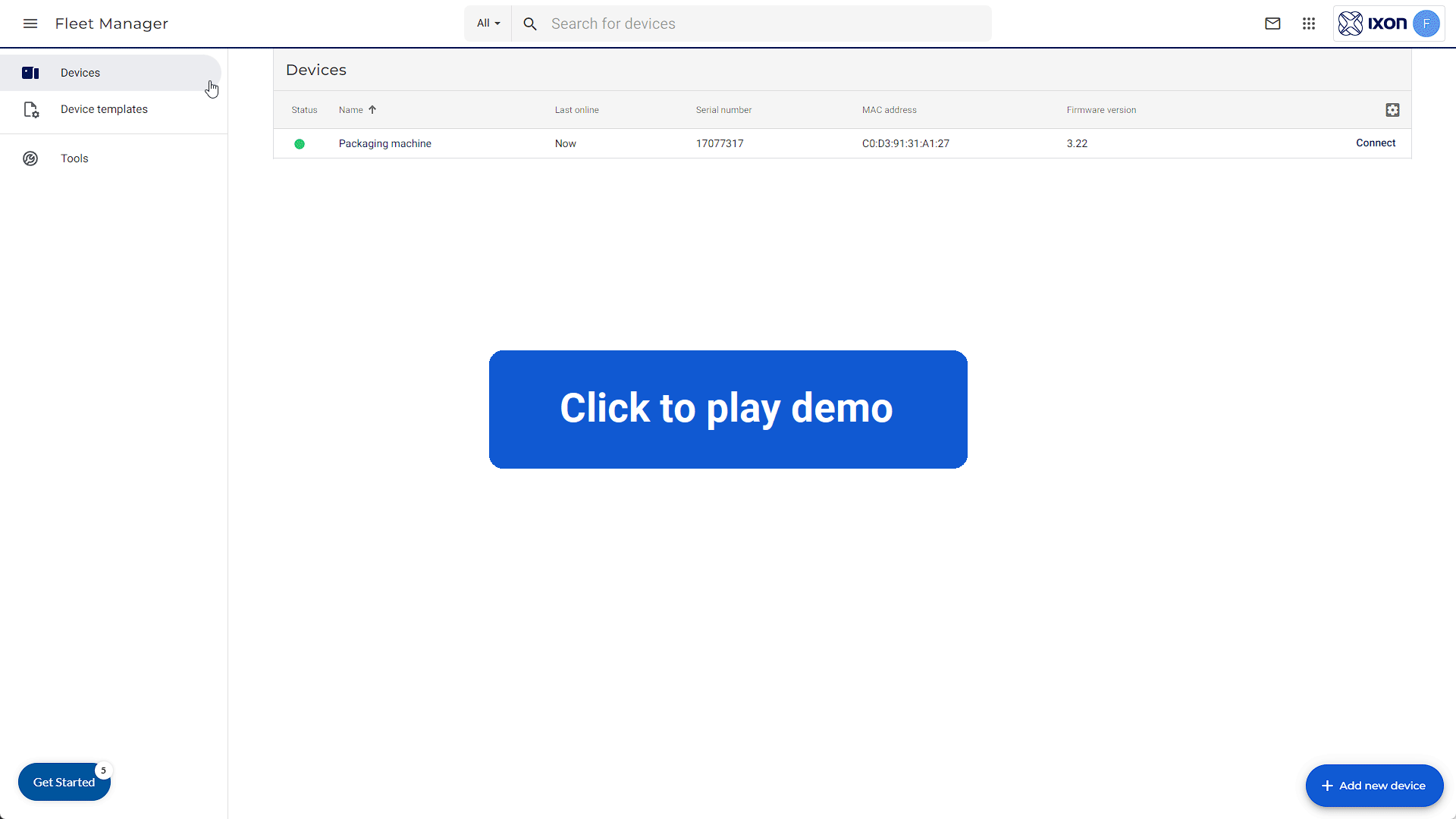Open the apps grid launcher
This screenshot has width=1456, height=819.
tap(1309, 24)
